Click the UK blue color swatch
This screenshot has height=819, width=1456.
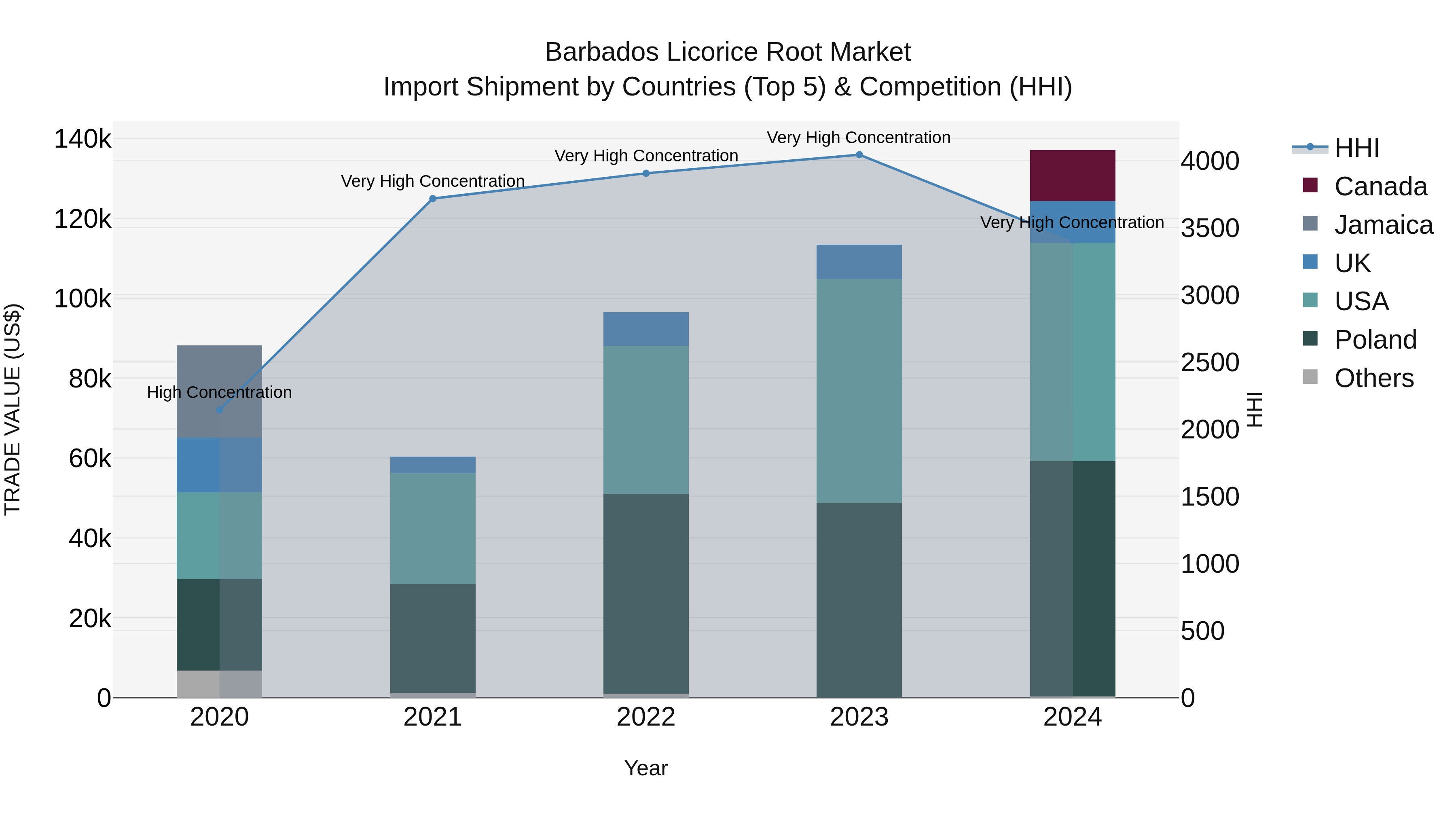(x=1310, y=262)
